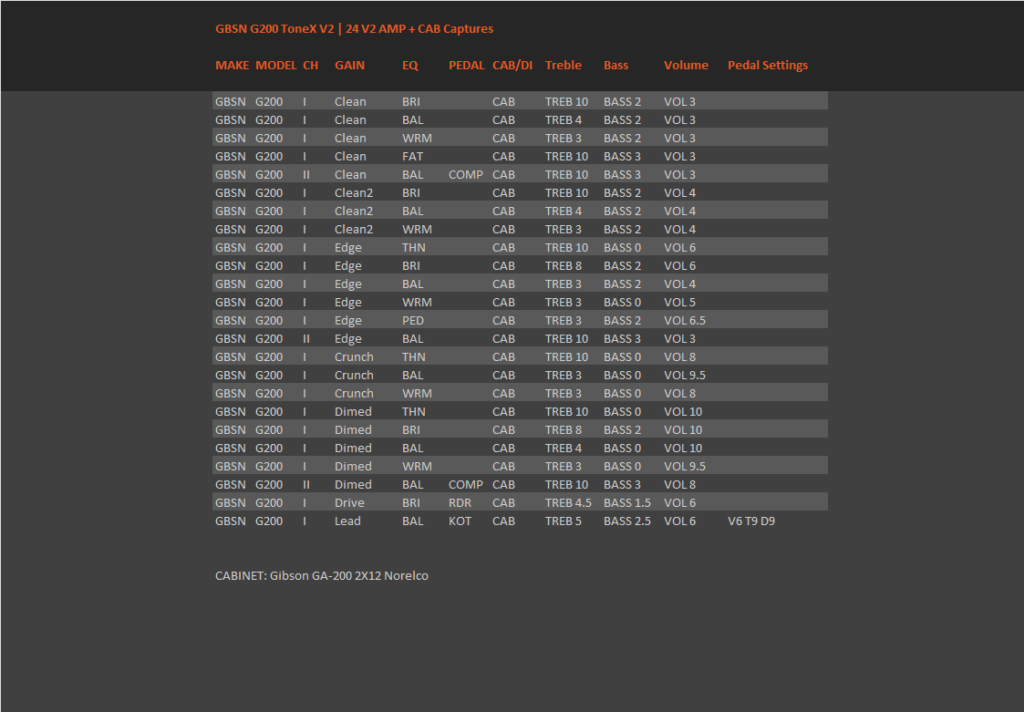Image resolution: width=1024 pixels, height=712 pixels.
Task: Click the Treble column header
Action: (x=563, y=65)
